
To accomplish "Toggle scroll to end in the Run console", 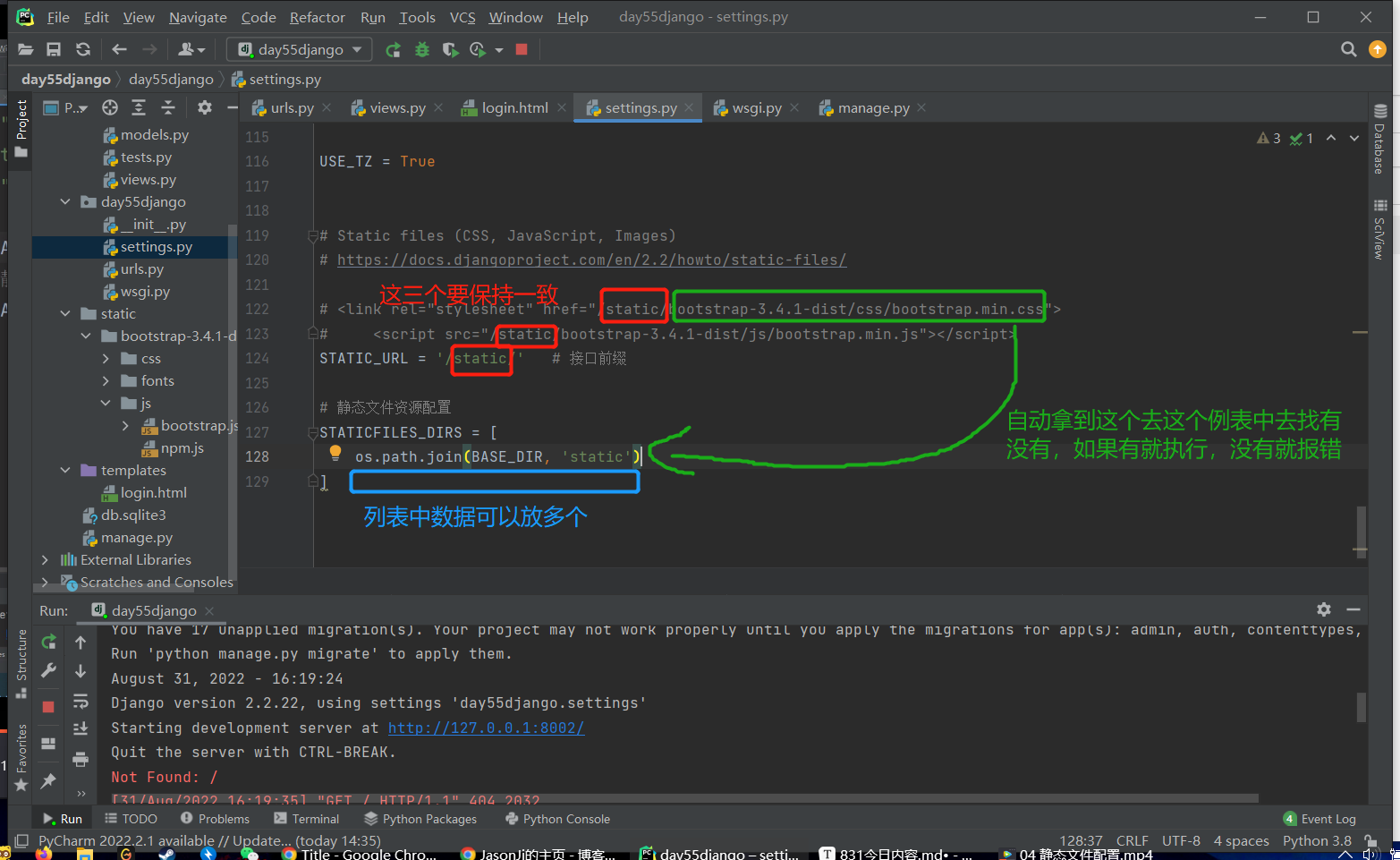I will [81, 728].
